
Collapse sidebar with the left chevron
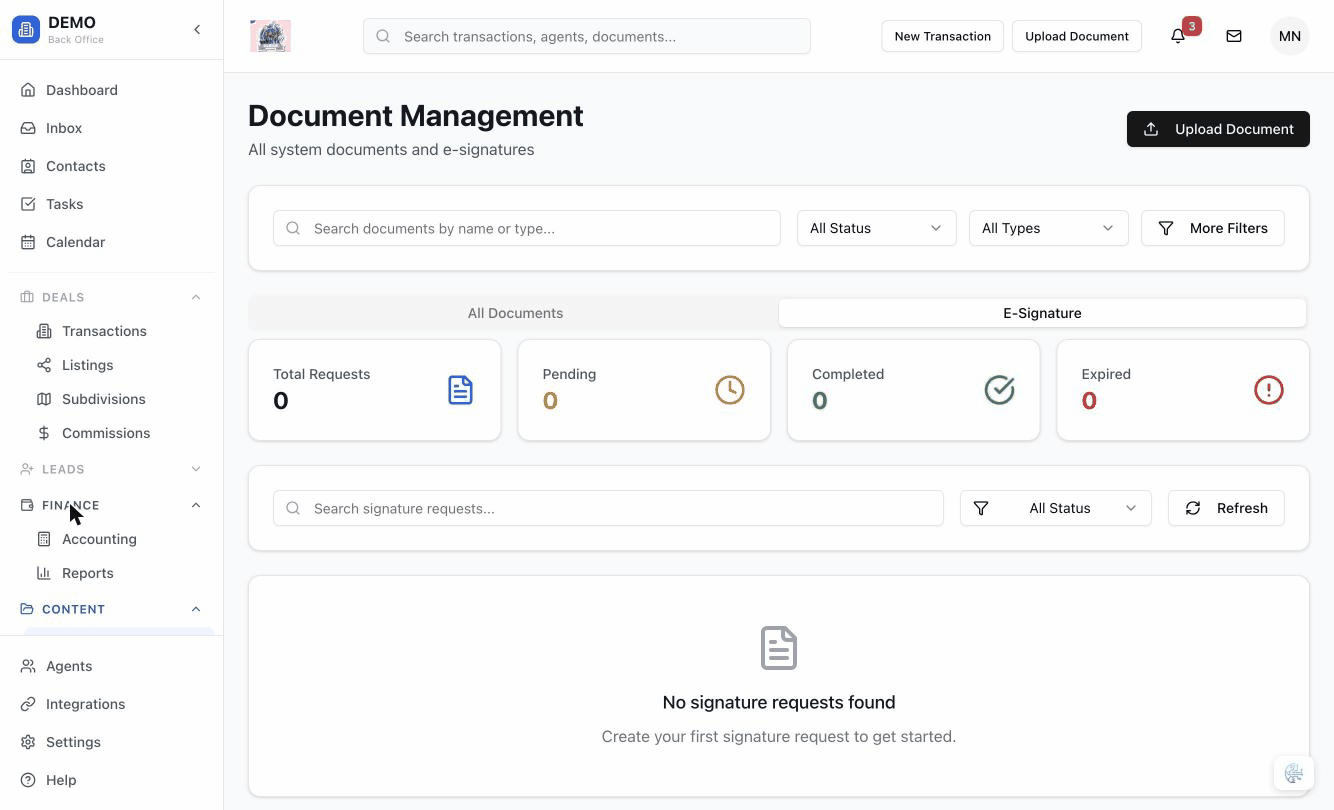(197, 30)
